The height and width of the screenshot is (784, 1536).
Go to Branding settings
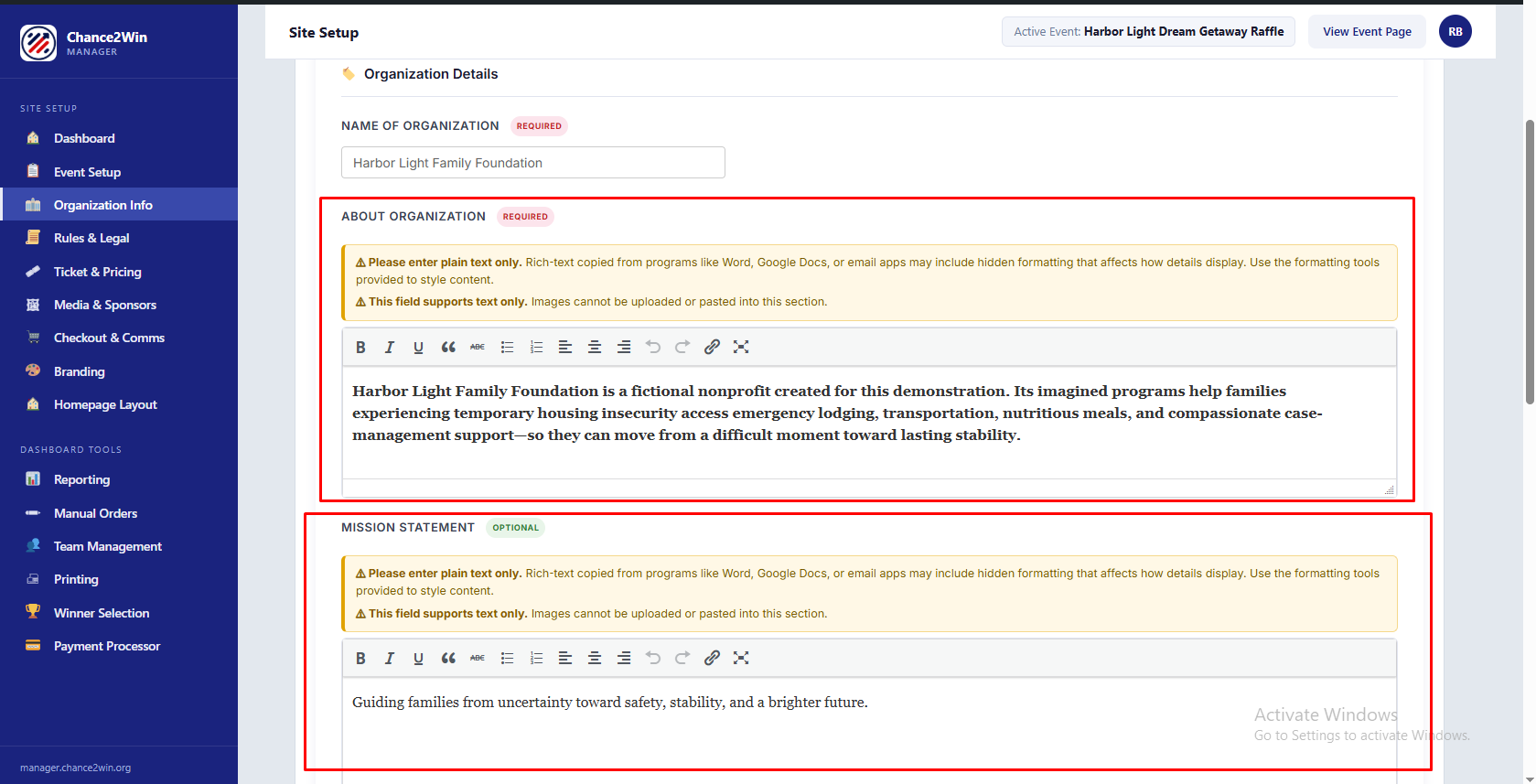tap(119, 371)
